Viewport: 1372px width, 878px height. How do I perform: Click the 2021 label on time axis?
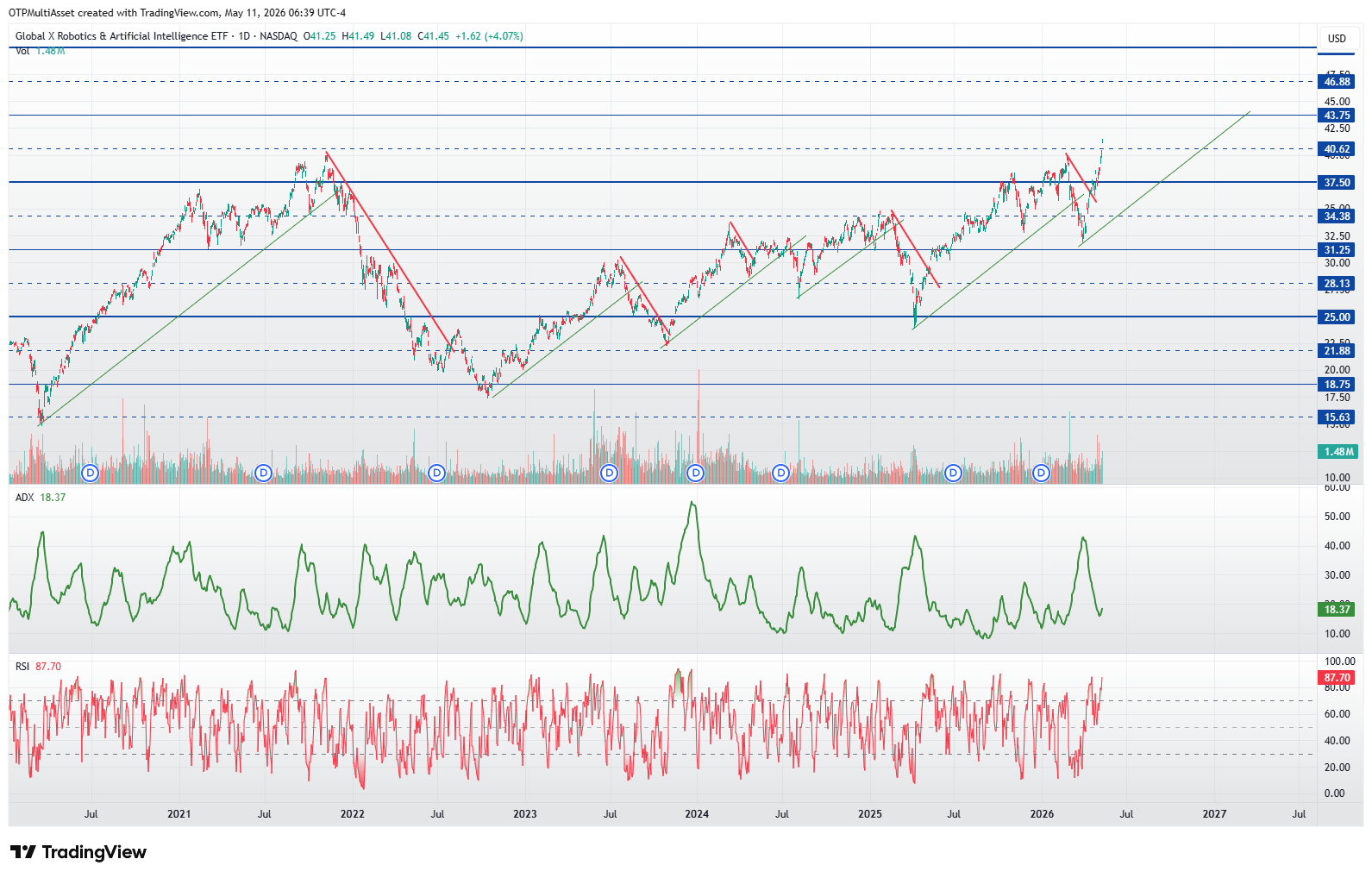179,814
